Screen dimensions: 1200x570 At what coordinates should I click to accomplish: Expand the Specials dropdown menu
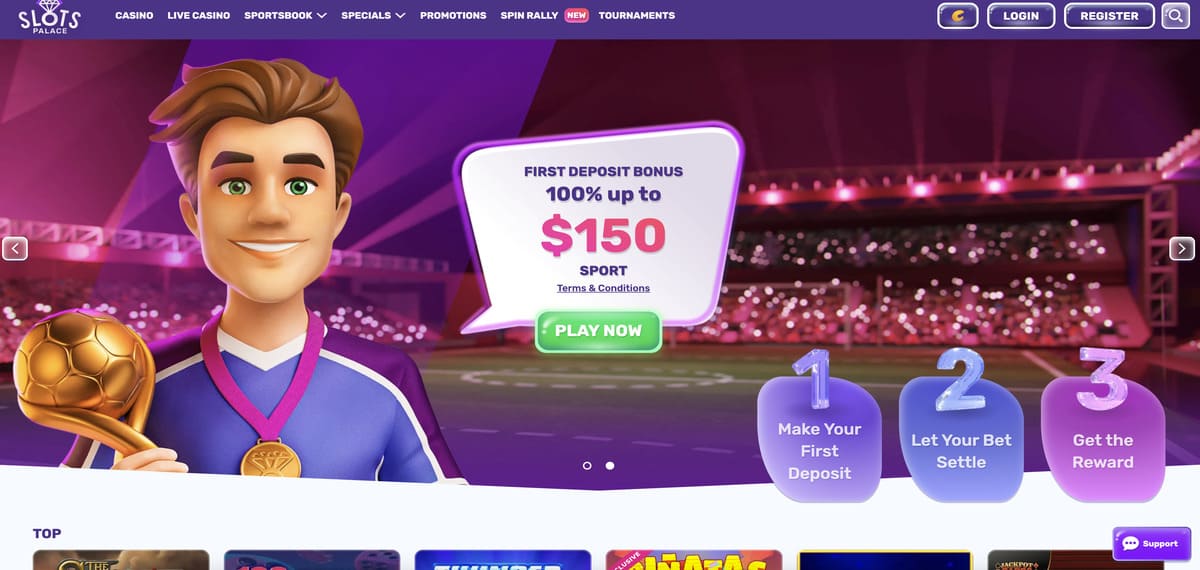pyautogui.click(x=373, y=16)
